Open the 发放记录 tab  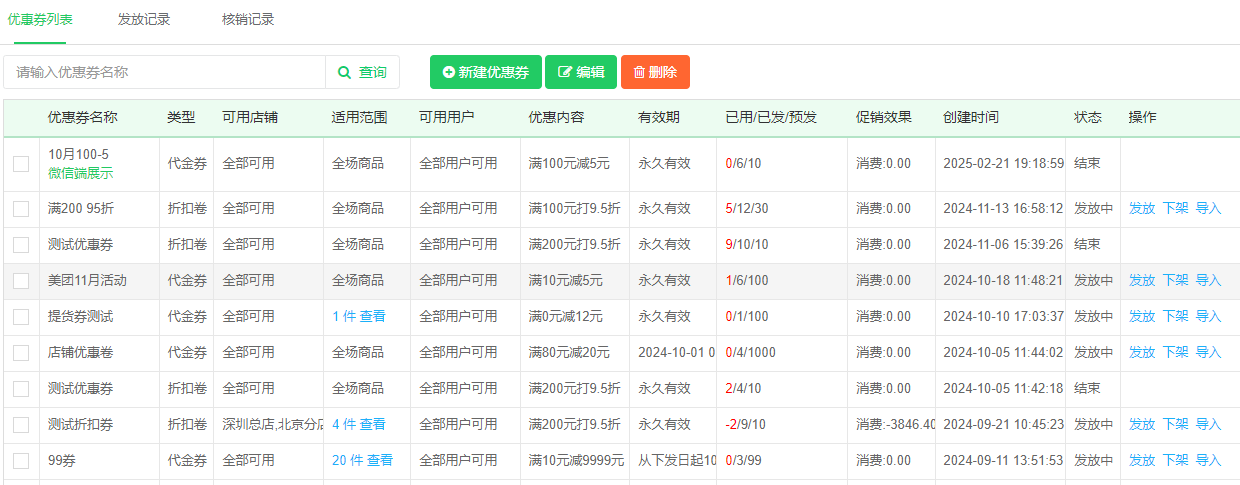coord(144,19)
